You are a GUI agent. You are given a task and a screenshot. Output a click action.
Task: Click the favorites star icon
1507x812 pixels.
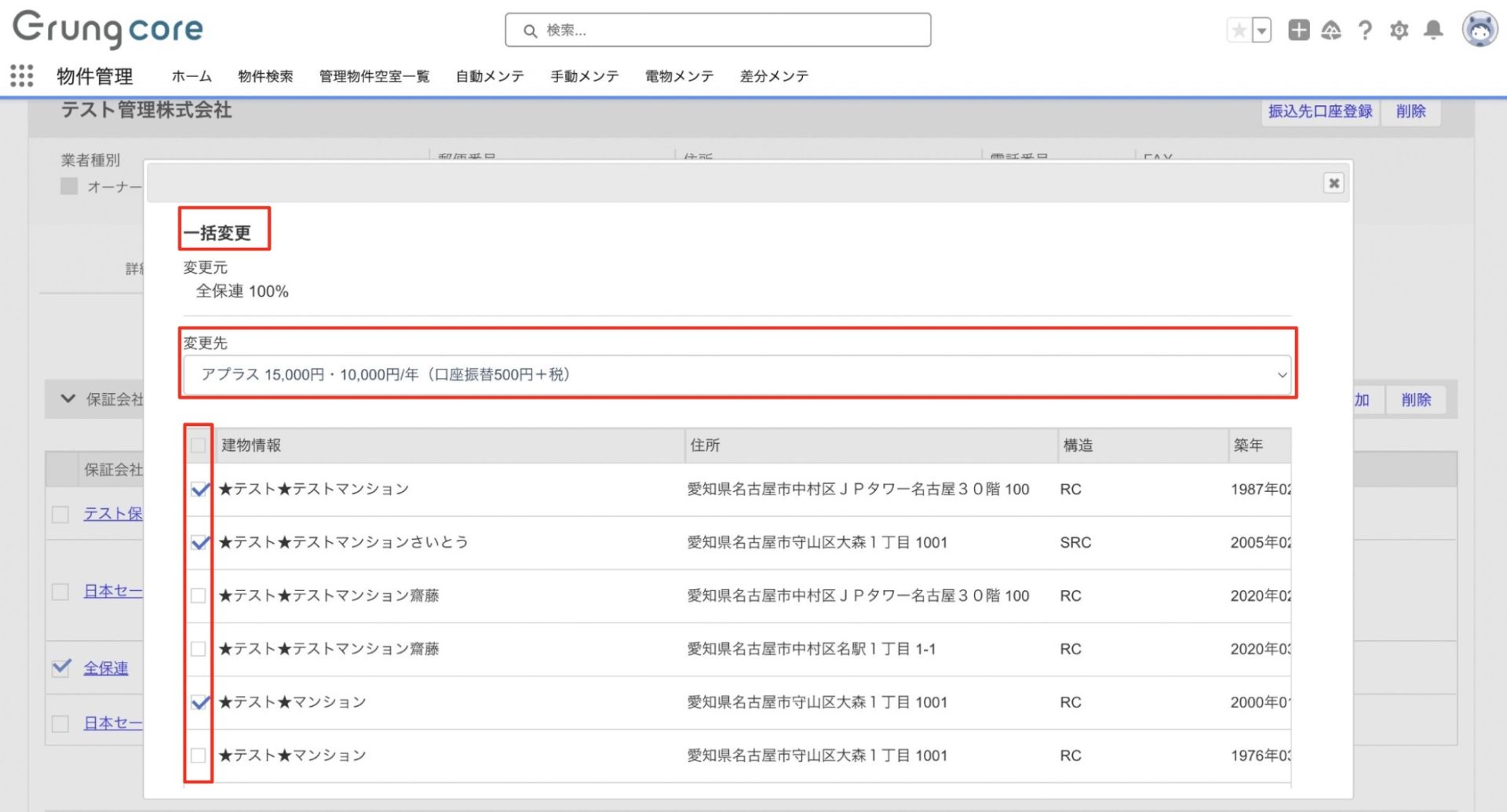pyautogui.click(x=1239, y=31)
